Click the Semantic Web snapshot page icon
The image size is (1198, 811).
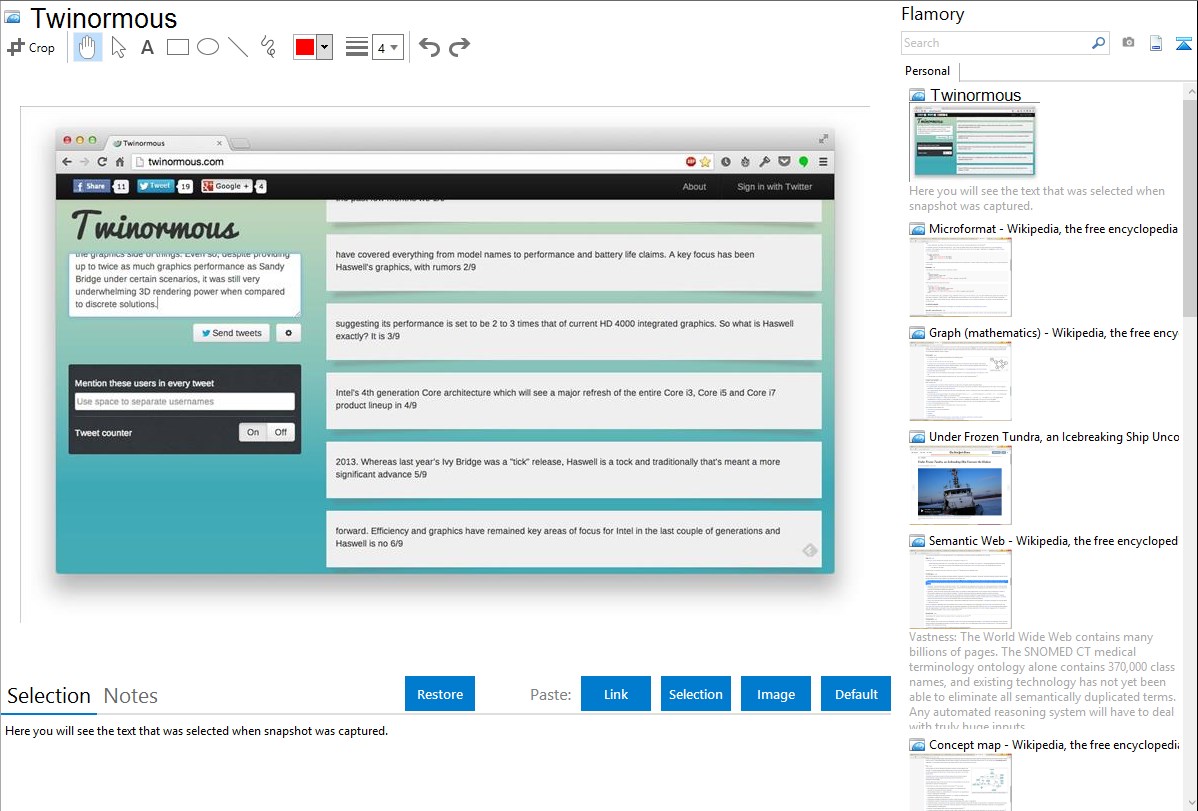click(918, 540)
